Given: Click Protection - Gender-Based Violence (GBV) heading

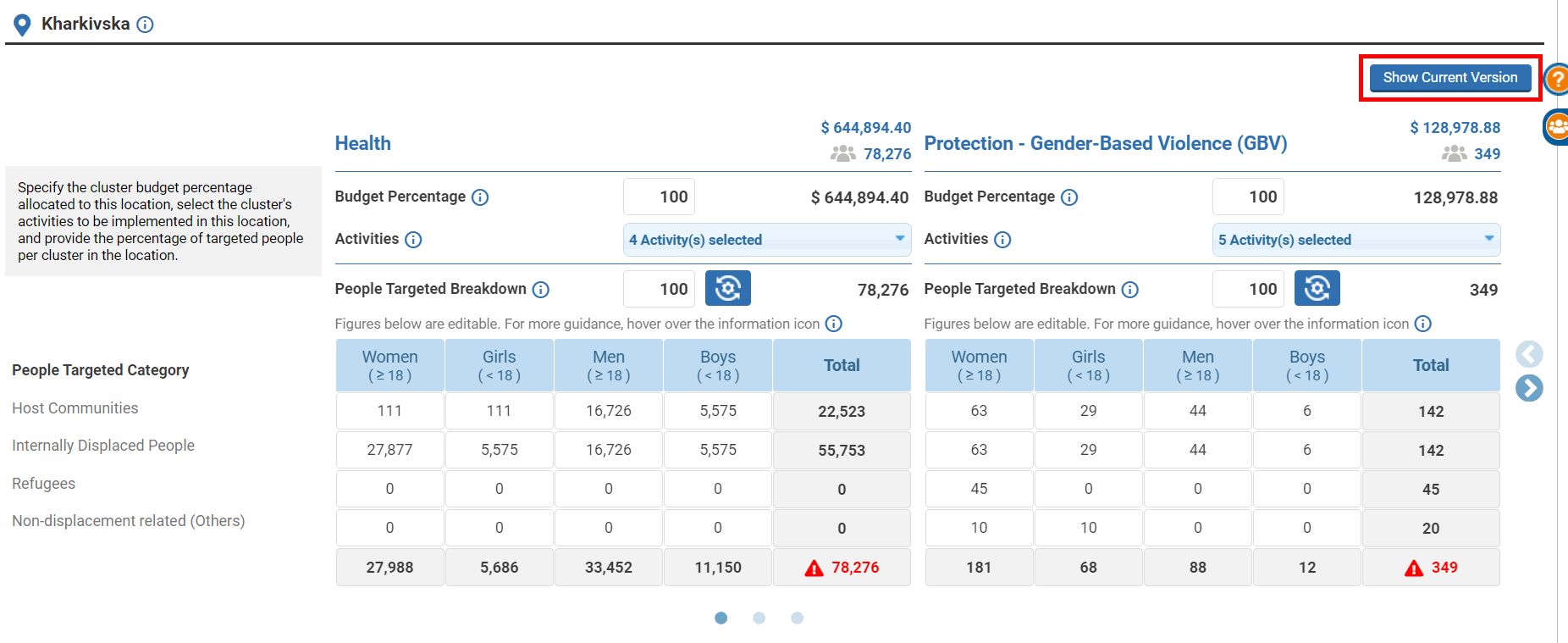Looking at the screenshot, I should (x=1106, y=143).
